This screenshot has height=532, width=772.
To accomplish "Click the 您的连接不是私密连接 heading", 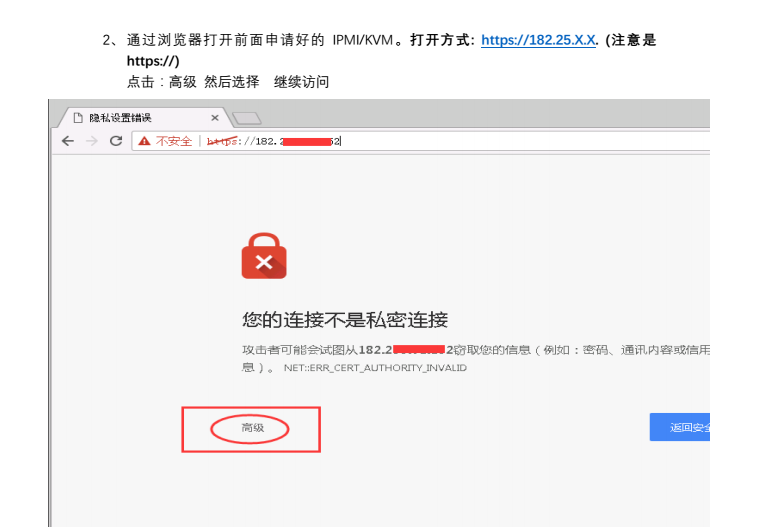I will (x=345, y=320).
